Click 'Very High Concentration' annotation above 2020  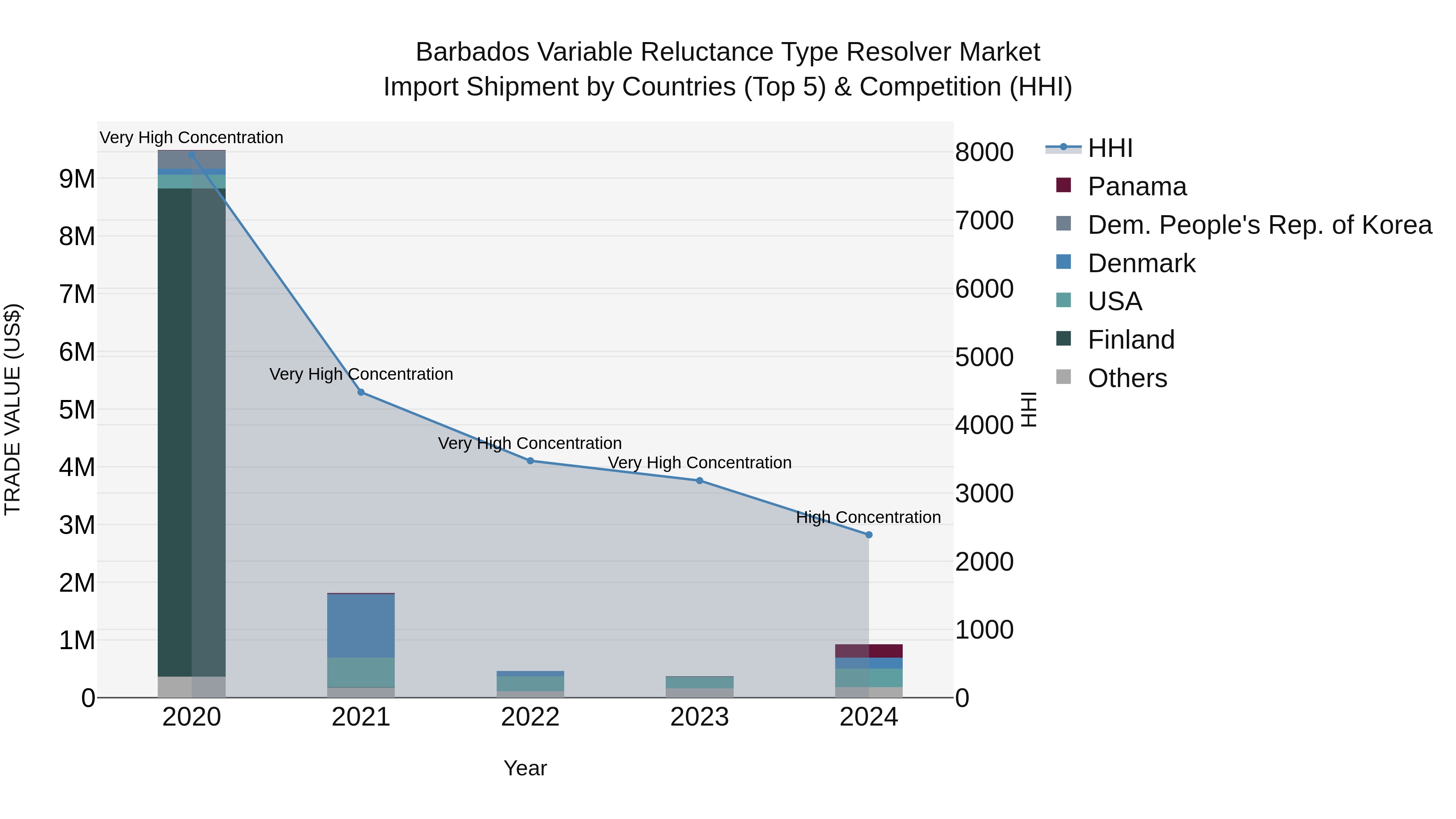click(x=192, y=138)
